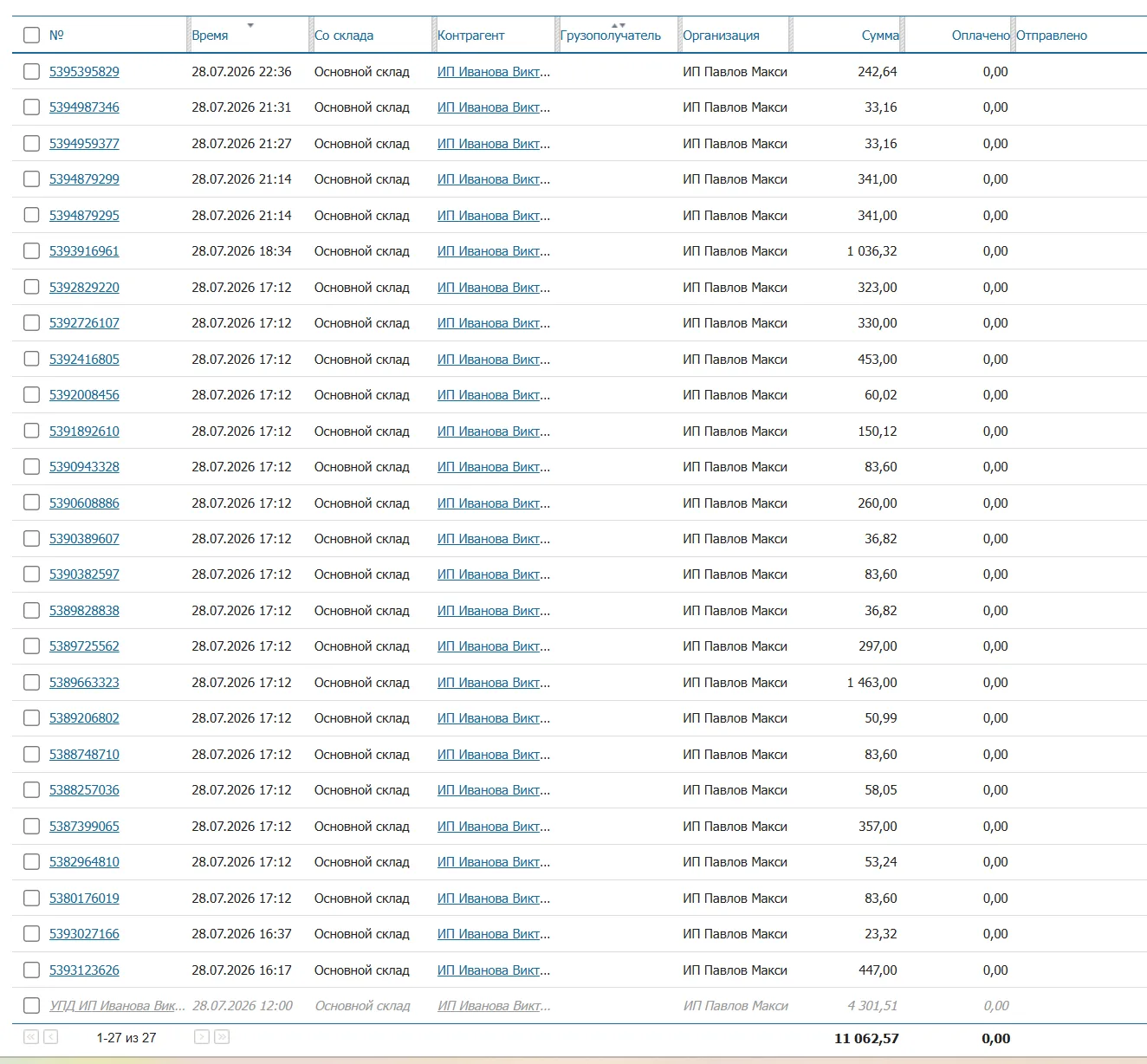
Task: Tick checkbox for order 5393123626
Action: 31,970
